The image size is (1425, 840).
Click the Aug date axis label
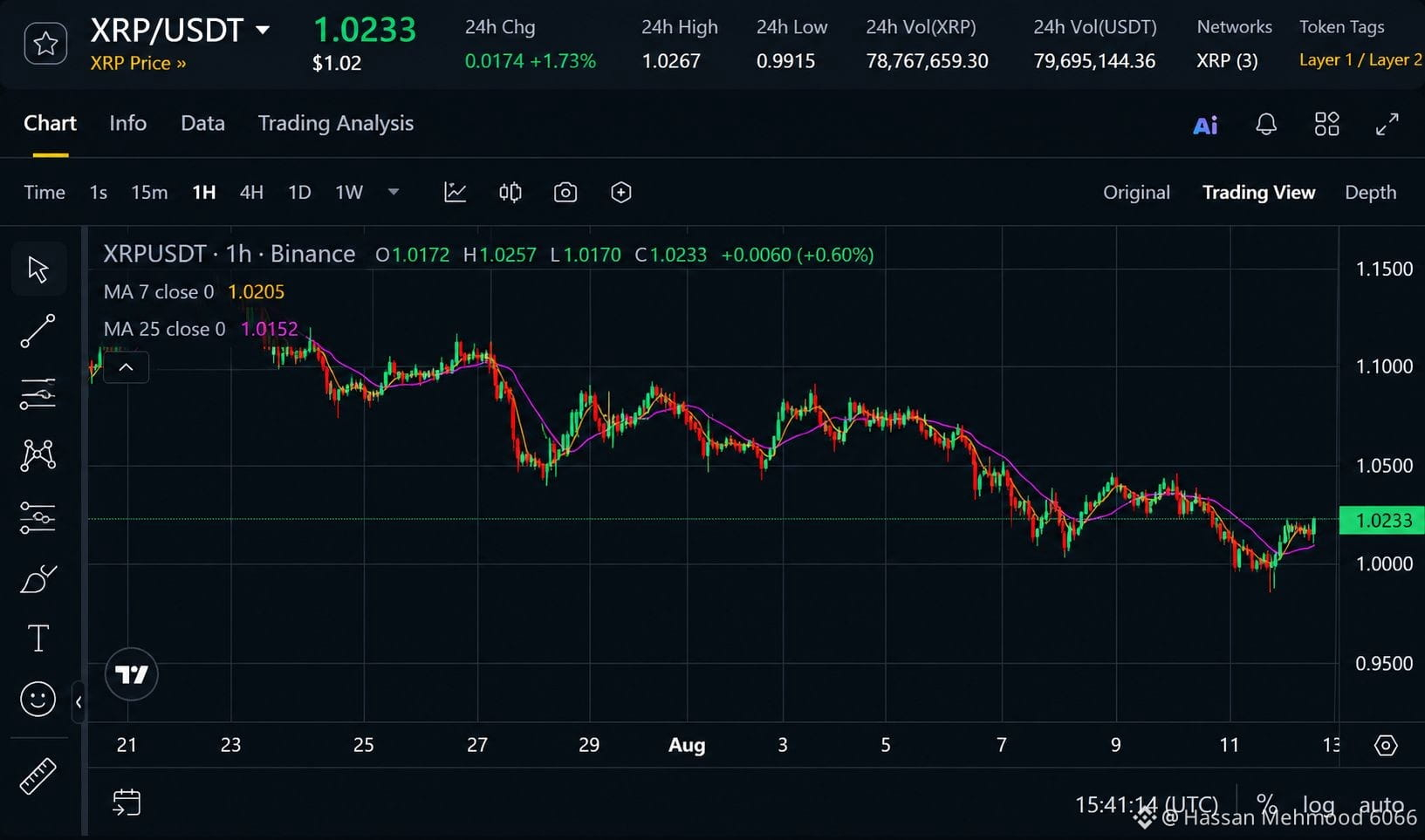point(687,745)
